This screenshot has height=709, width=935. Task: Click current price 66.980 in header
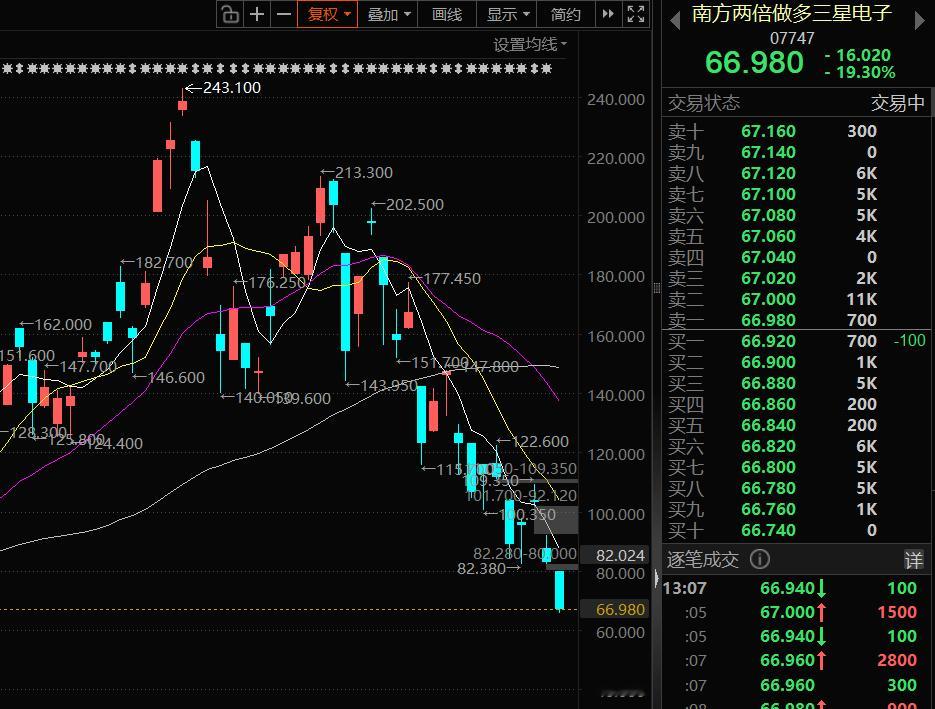pos(754,63)
